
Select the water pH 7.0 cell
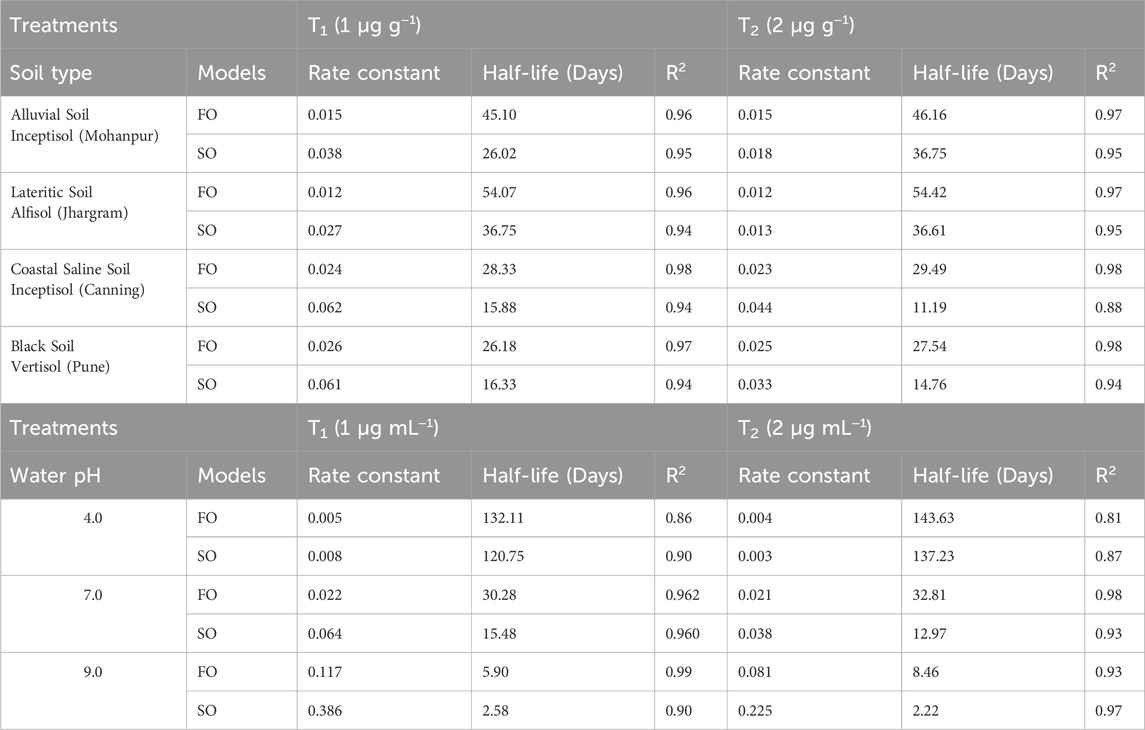(93, 614)
